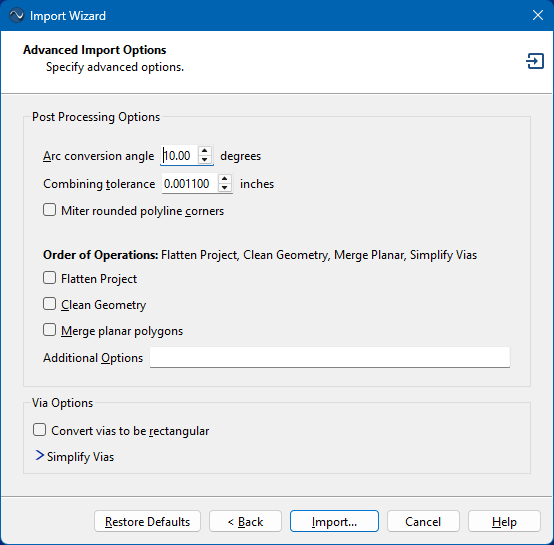This screenshot has width=554, height=545.
Task: Focus the Arc conversion angle field
Action: tap(179, 155)
